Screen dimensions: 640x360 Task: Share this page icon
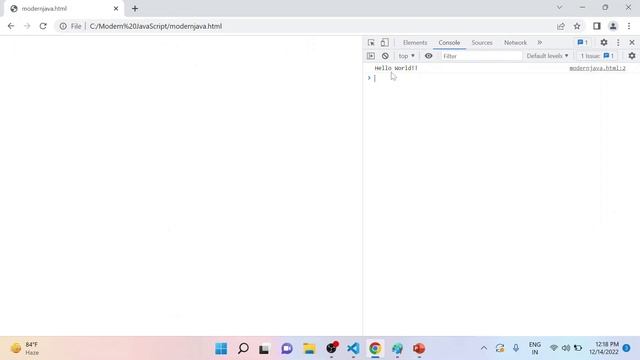(x=561, y=26)
